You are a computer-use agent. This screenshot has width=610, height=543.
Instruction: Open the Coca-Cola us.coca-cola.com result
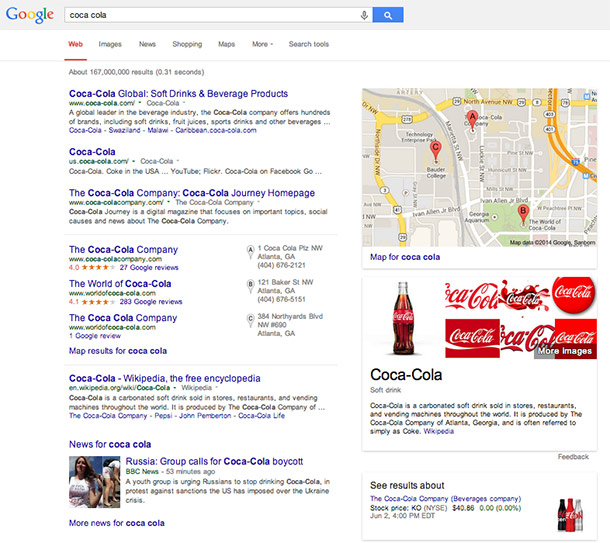pos(92,152)
